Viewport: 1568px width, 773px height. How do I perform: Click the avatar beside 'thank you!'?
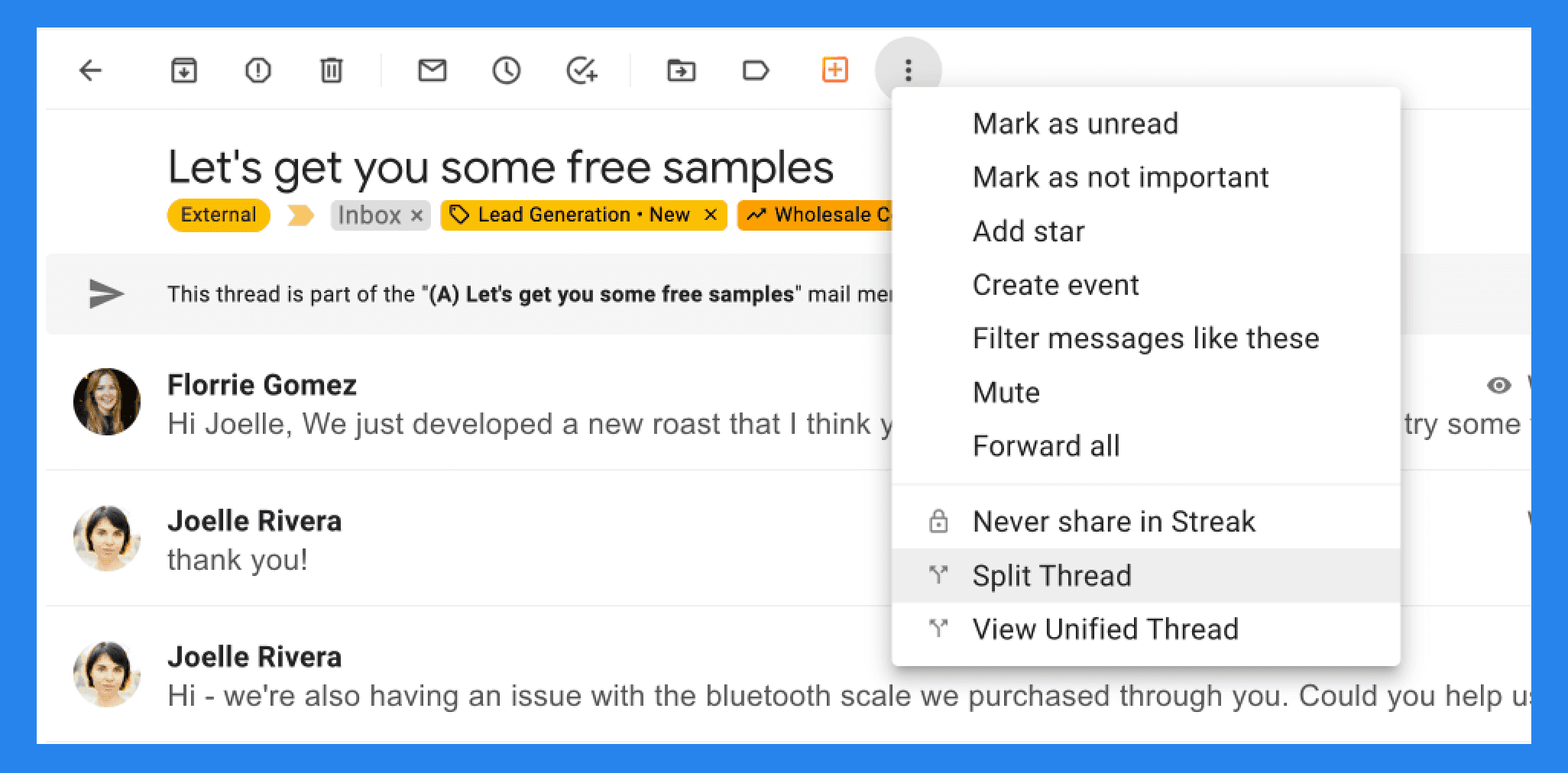(x=106, y=538)
